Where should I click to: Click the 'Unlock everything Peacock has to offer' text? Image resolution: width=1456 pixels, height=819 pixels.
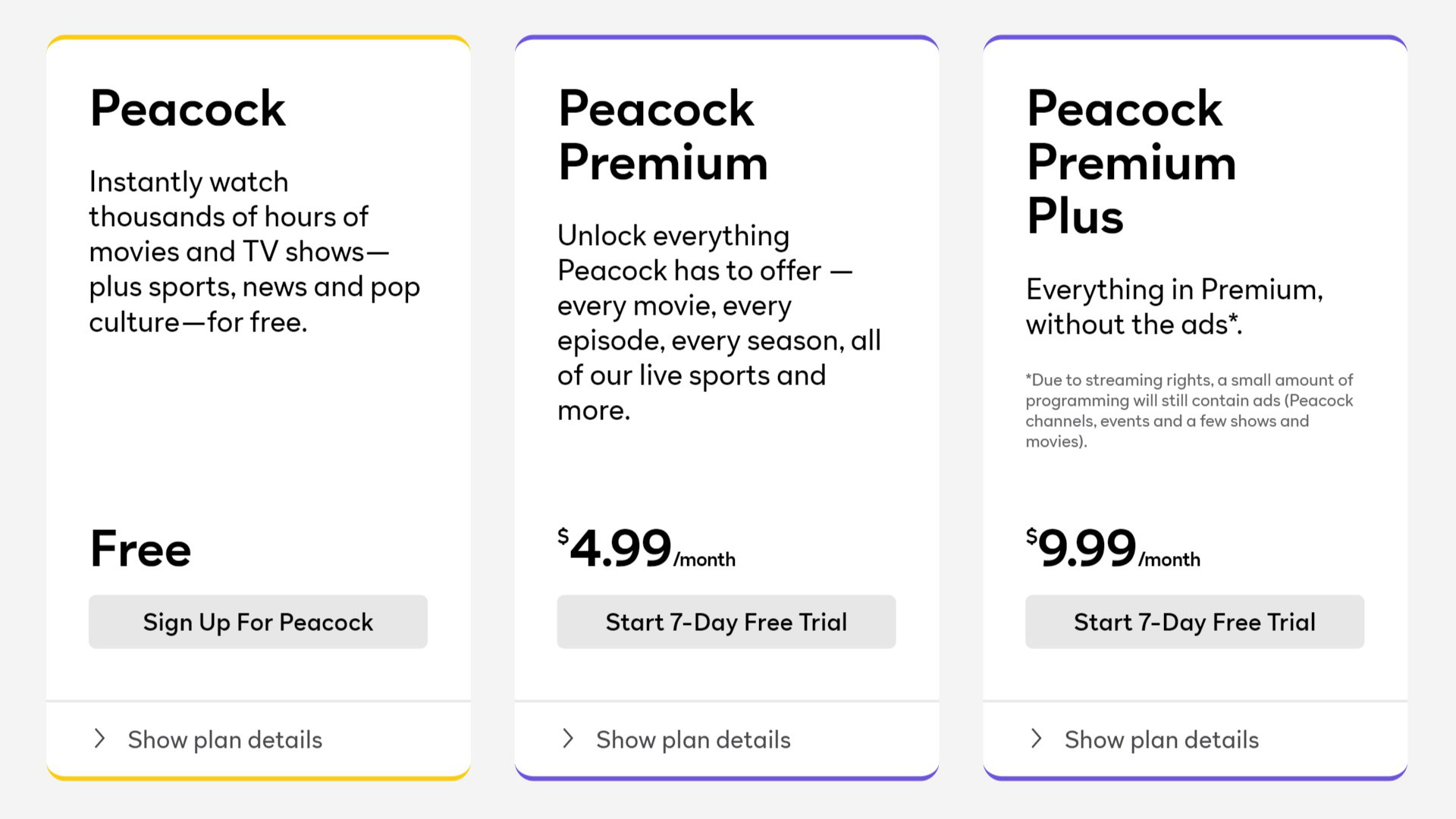coord(718,322)
